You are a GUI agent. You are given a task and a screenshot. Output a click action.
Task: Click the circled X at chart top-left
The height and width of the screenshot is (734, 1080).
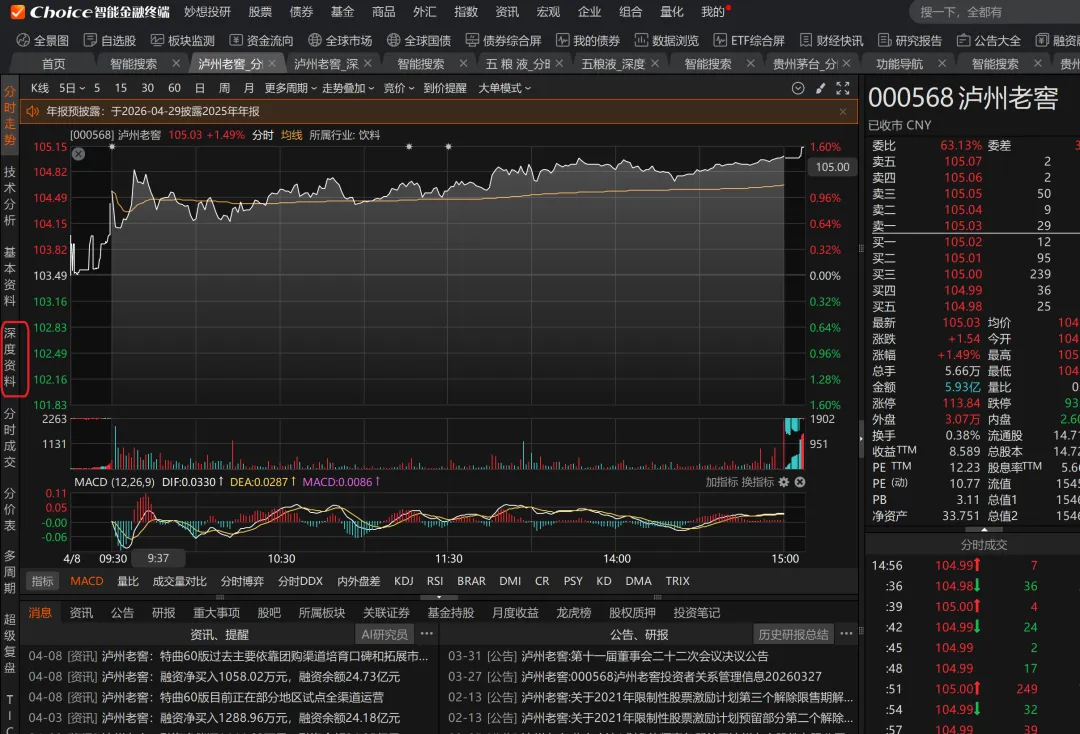(x=79, y=154)
